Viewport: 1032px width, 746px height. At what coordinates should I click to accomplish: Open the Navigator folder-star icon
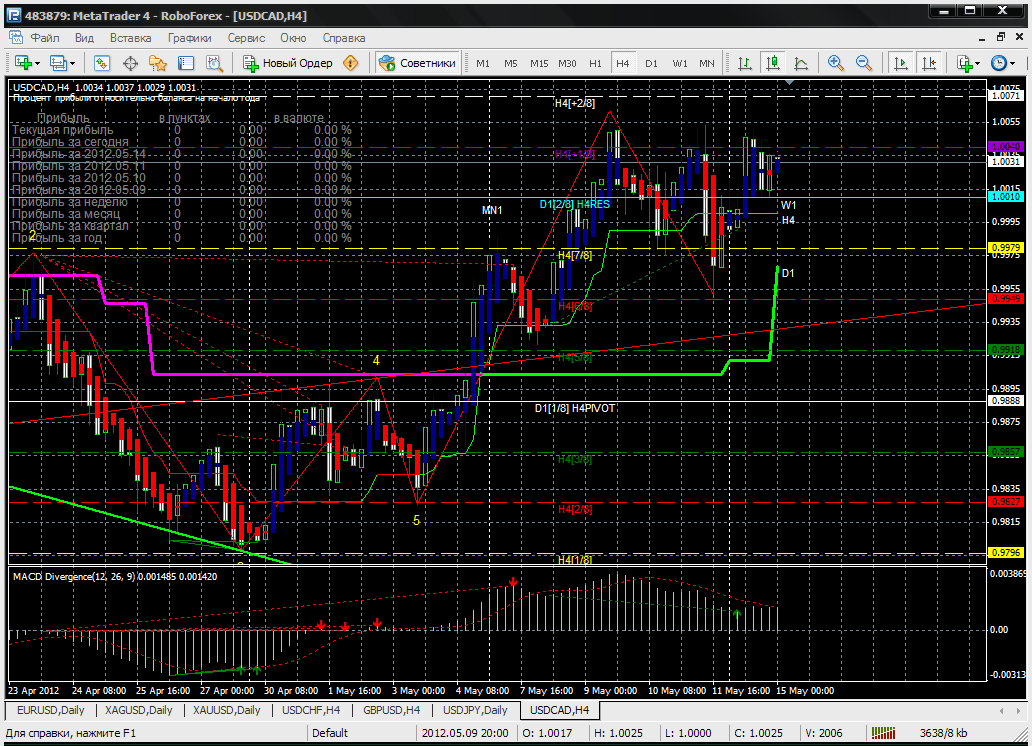click(158, 63)
